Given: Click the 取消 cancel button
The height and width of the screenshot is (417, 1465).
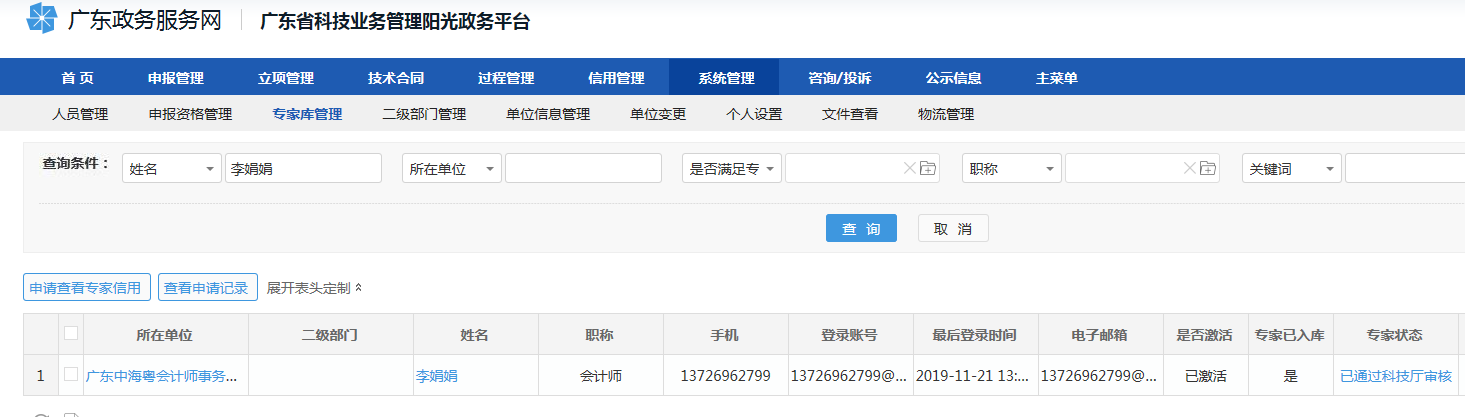Looking at the screenshot, I should (x=953, y=228).
